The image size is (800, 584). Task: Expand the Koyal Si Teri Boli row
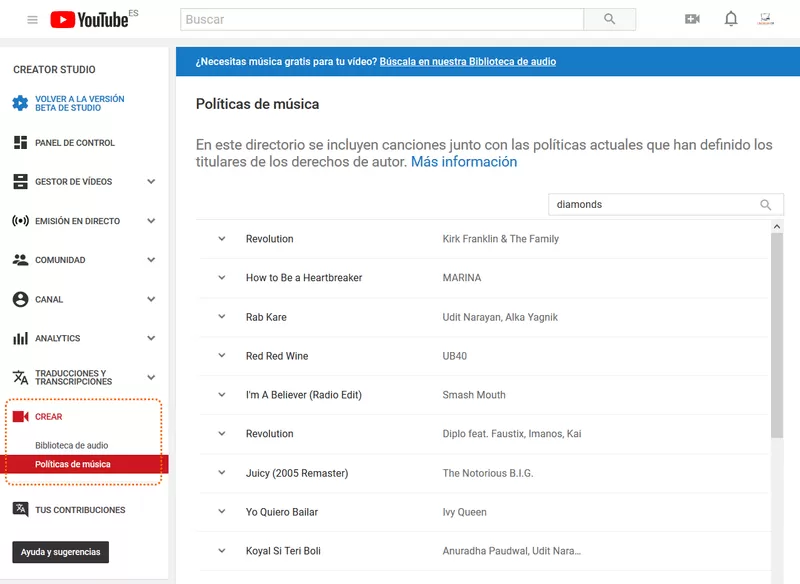(x=222, y=551)
